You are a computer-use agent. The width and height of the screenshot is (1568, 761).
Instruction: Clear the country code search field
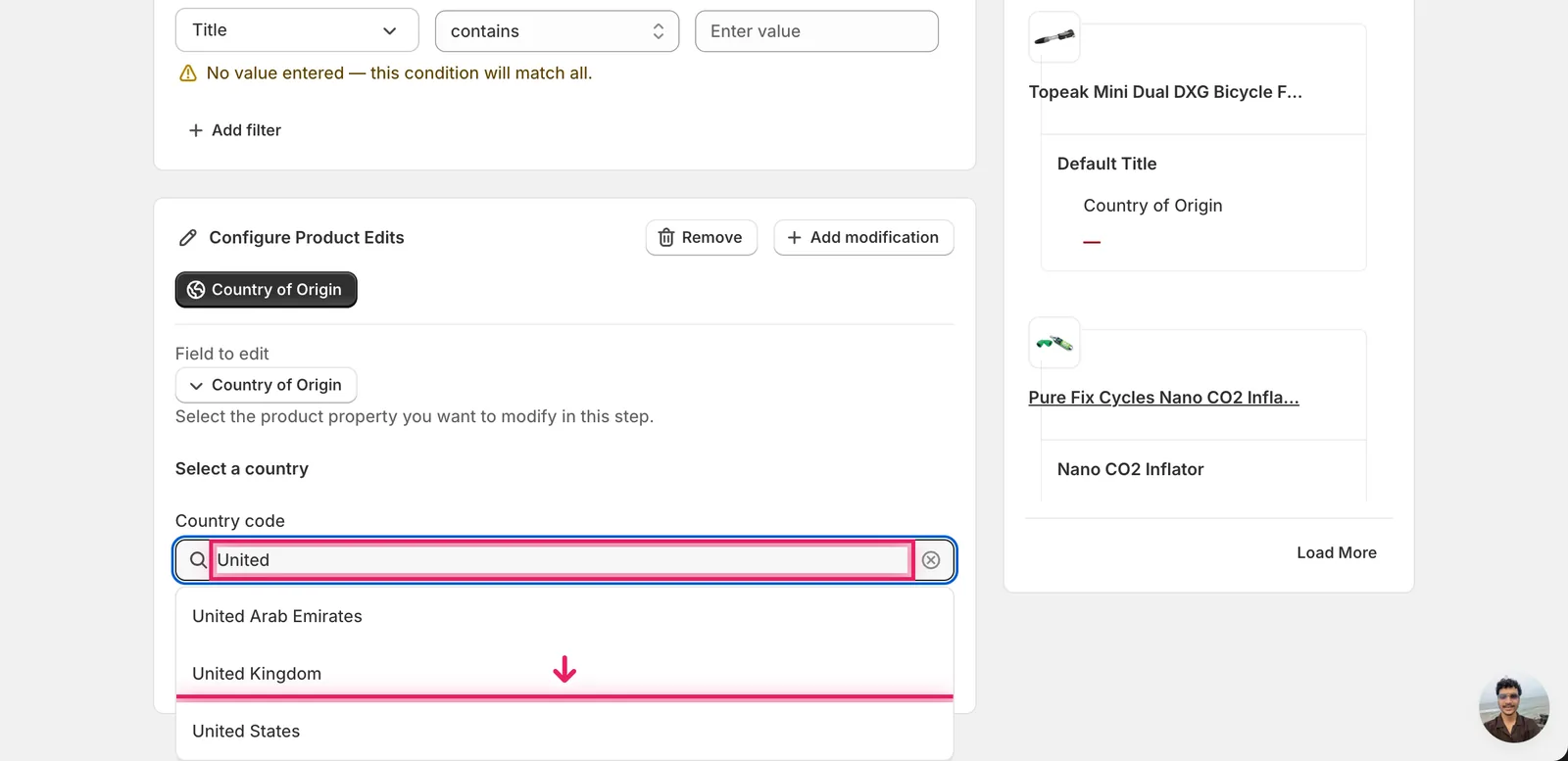tap(931, 560)
